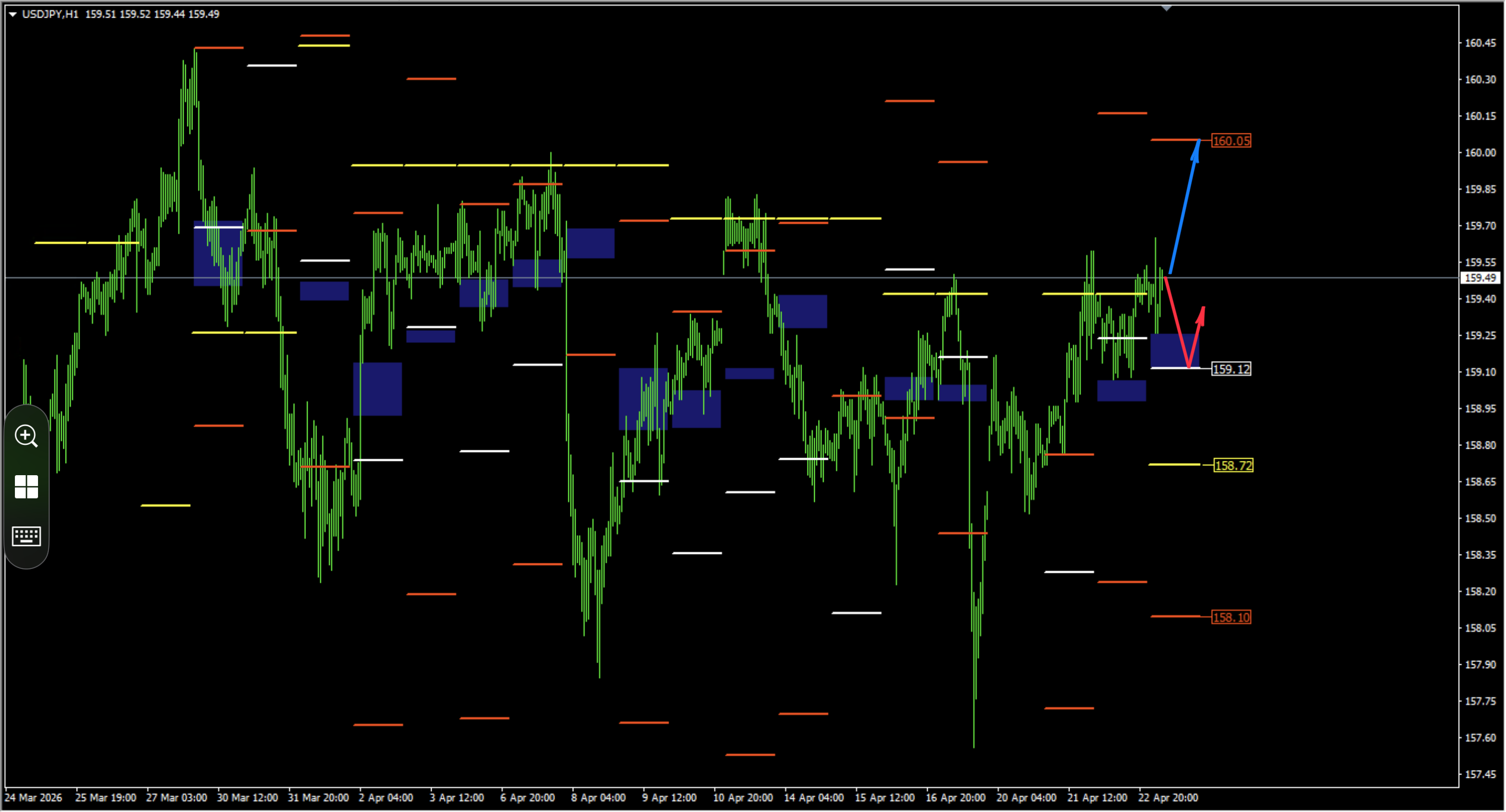Click the 158.72 yellow price label
This screenshot has height=812, width=1506.
[x=1233, y=465]
